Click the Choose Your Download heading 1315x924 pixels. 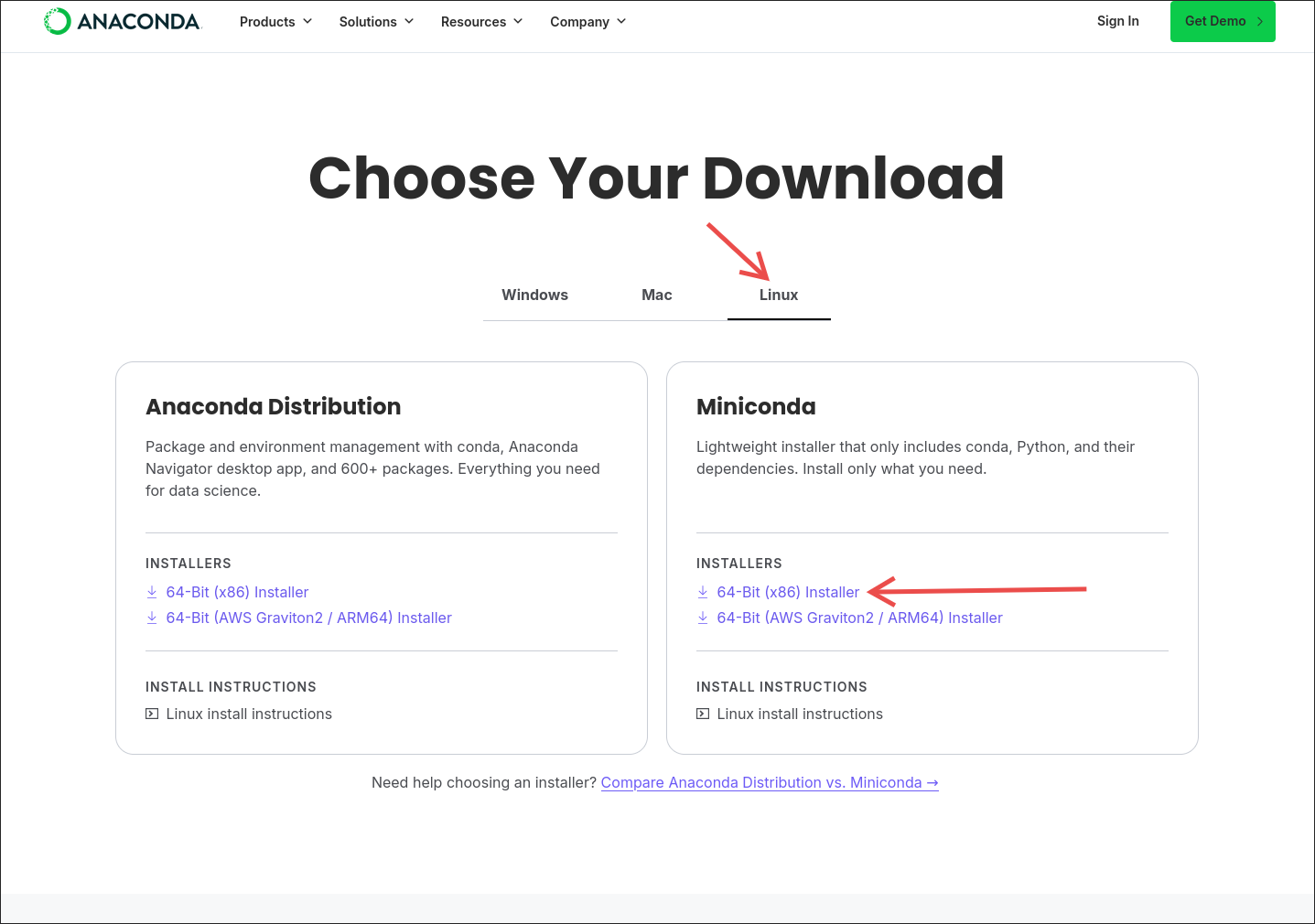pos(657,177)
